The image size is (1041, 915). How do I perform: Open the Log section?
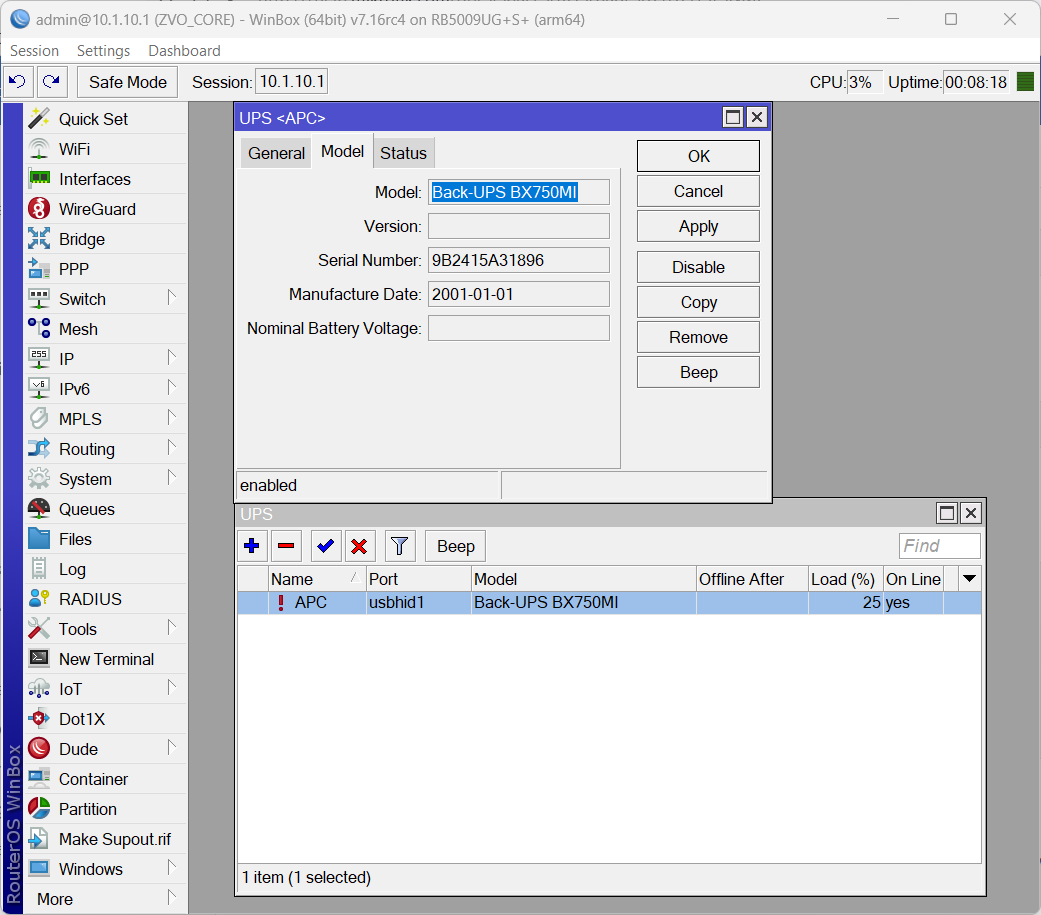[106, 569]
